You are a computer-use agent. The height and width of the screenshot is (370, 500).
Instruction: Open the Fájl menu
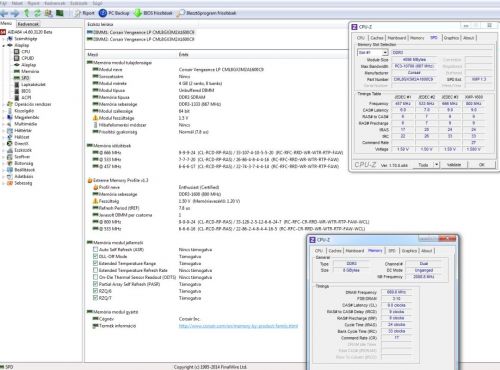tap(4, 3)
